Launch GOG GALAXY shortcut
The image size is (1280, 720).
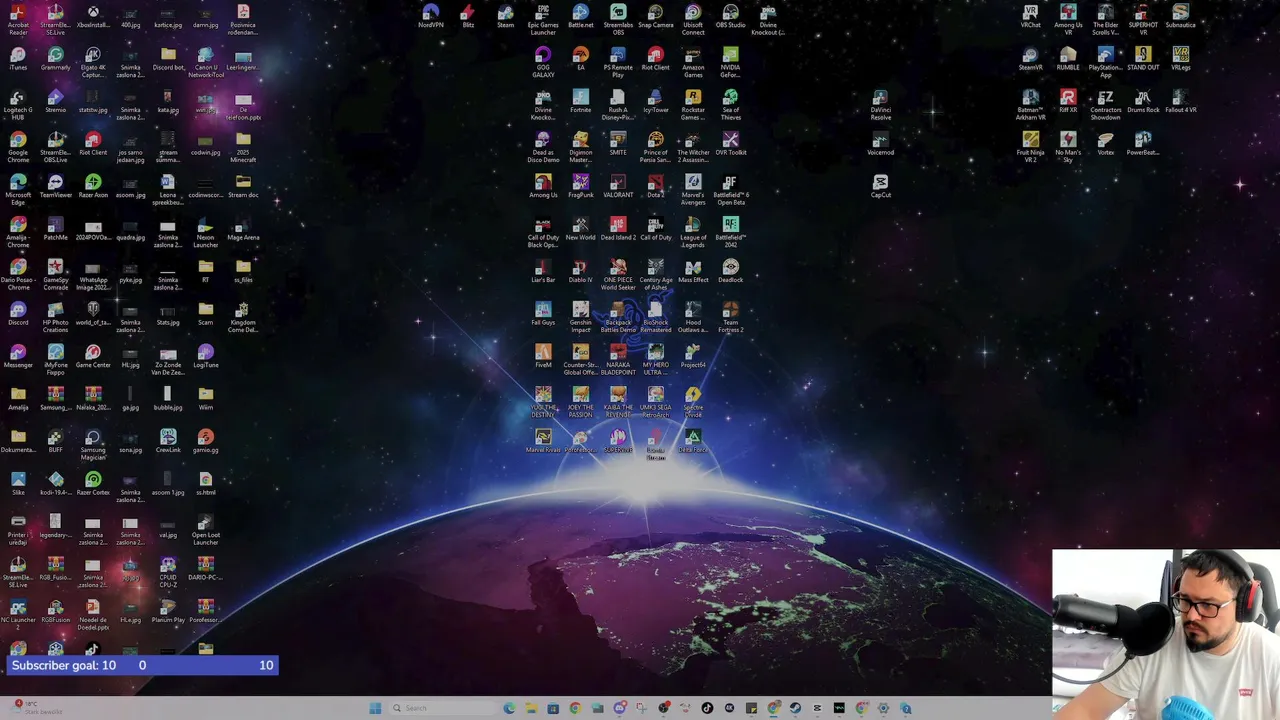543,62
